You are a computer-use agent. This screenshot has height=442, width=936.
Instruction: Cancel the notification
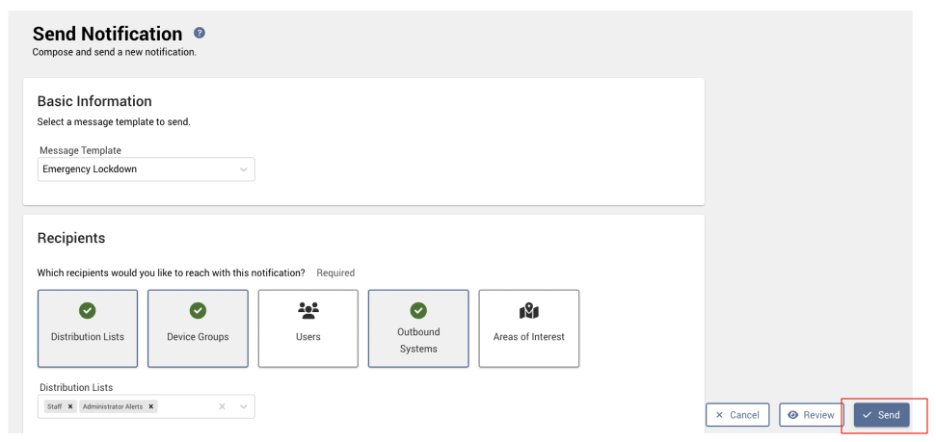point(737,414)
